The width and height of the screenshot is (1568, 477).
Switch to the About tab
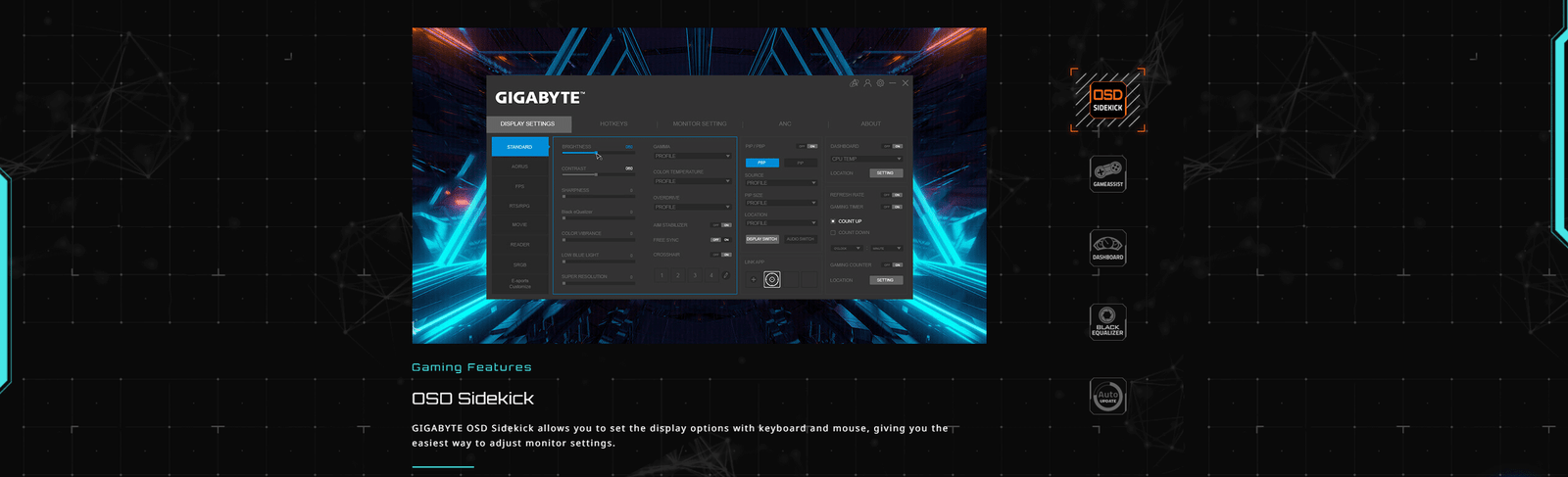point(870,123)
